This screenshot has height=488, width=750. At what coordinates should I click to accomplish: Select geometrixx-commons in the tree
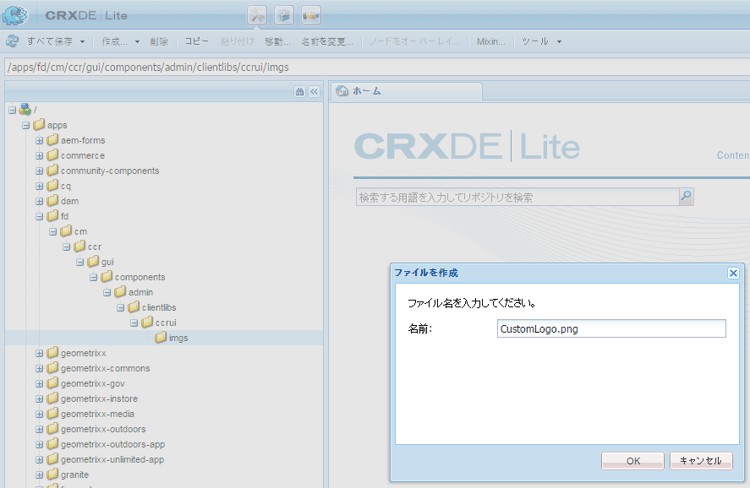[105, 368]
